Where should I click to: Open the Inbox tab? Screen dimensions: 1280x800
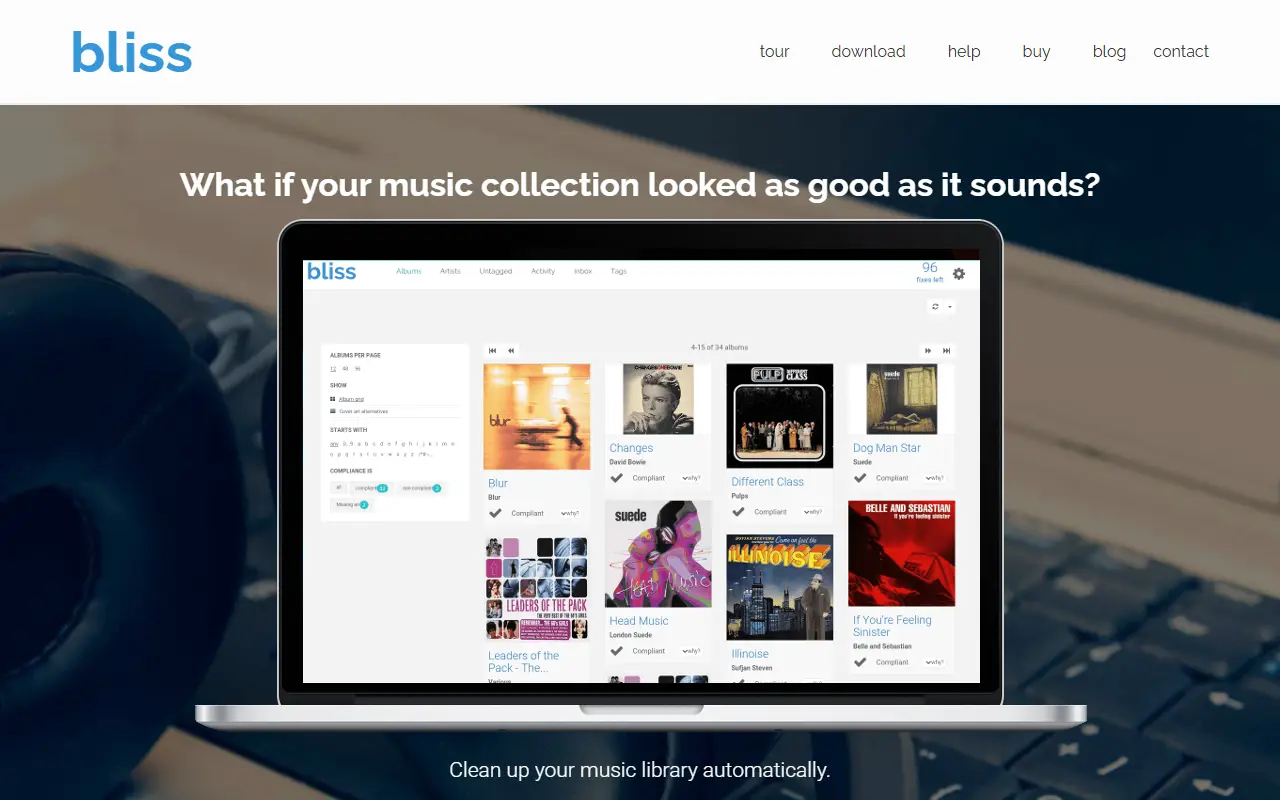(583, 271)
